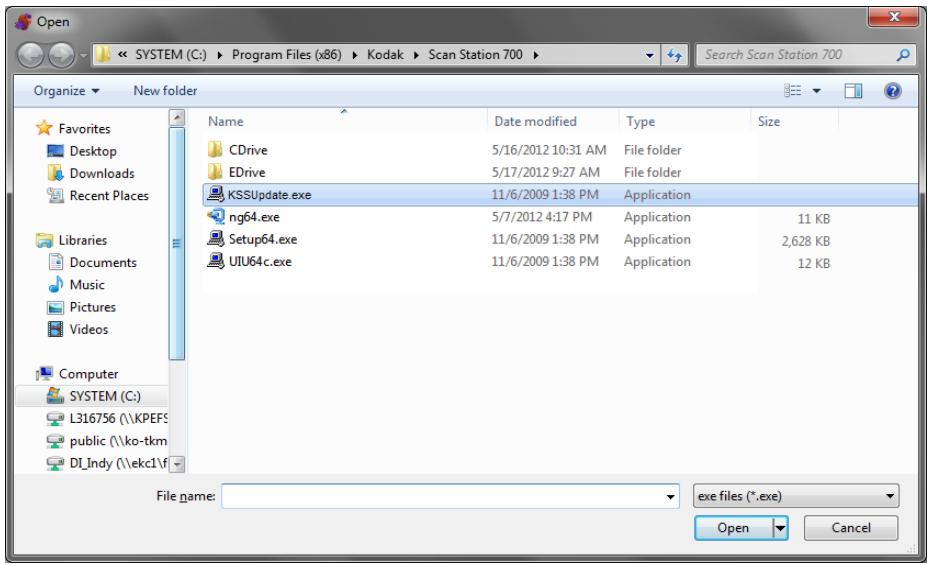Viewport: 929px width, 565px height.
Task: Select the L316756 network drive
Action: pos(107,418)
